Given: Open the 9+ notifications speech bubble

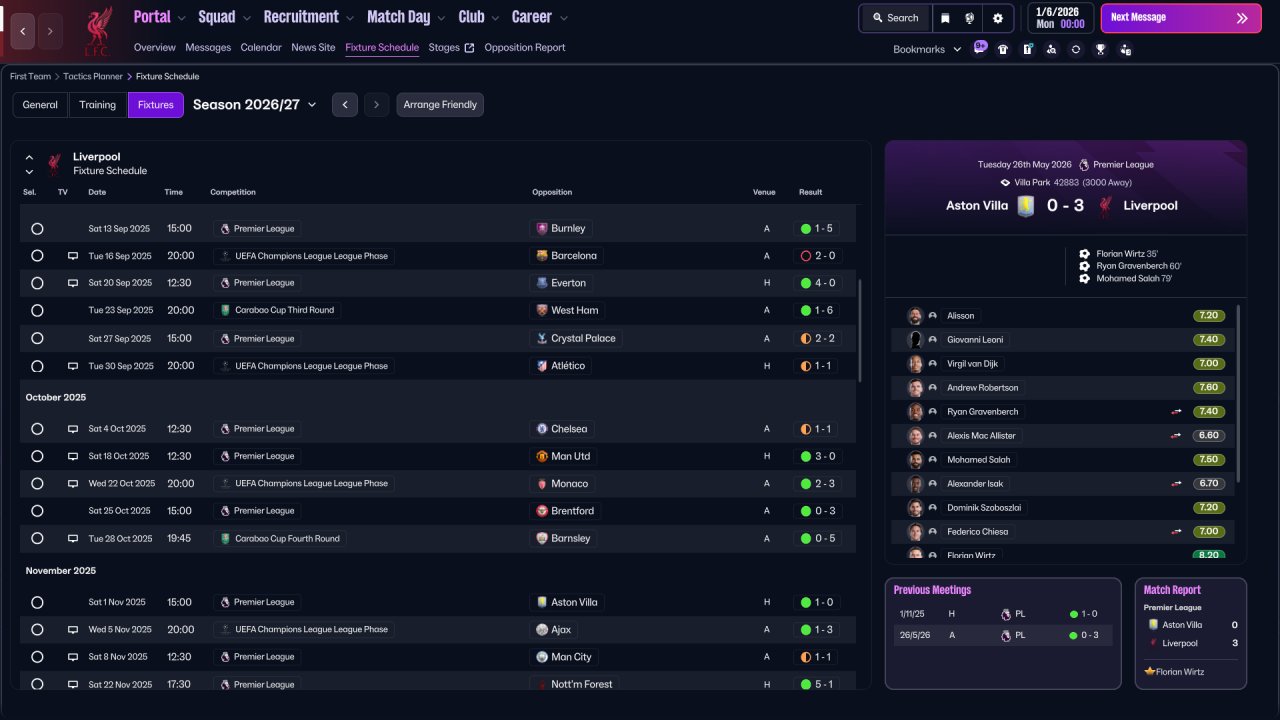Looking at the screenshot, I should point(980,47).
